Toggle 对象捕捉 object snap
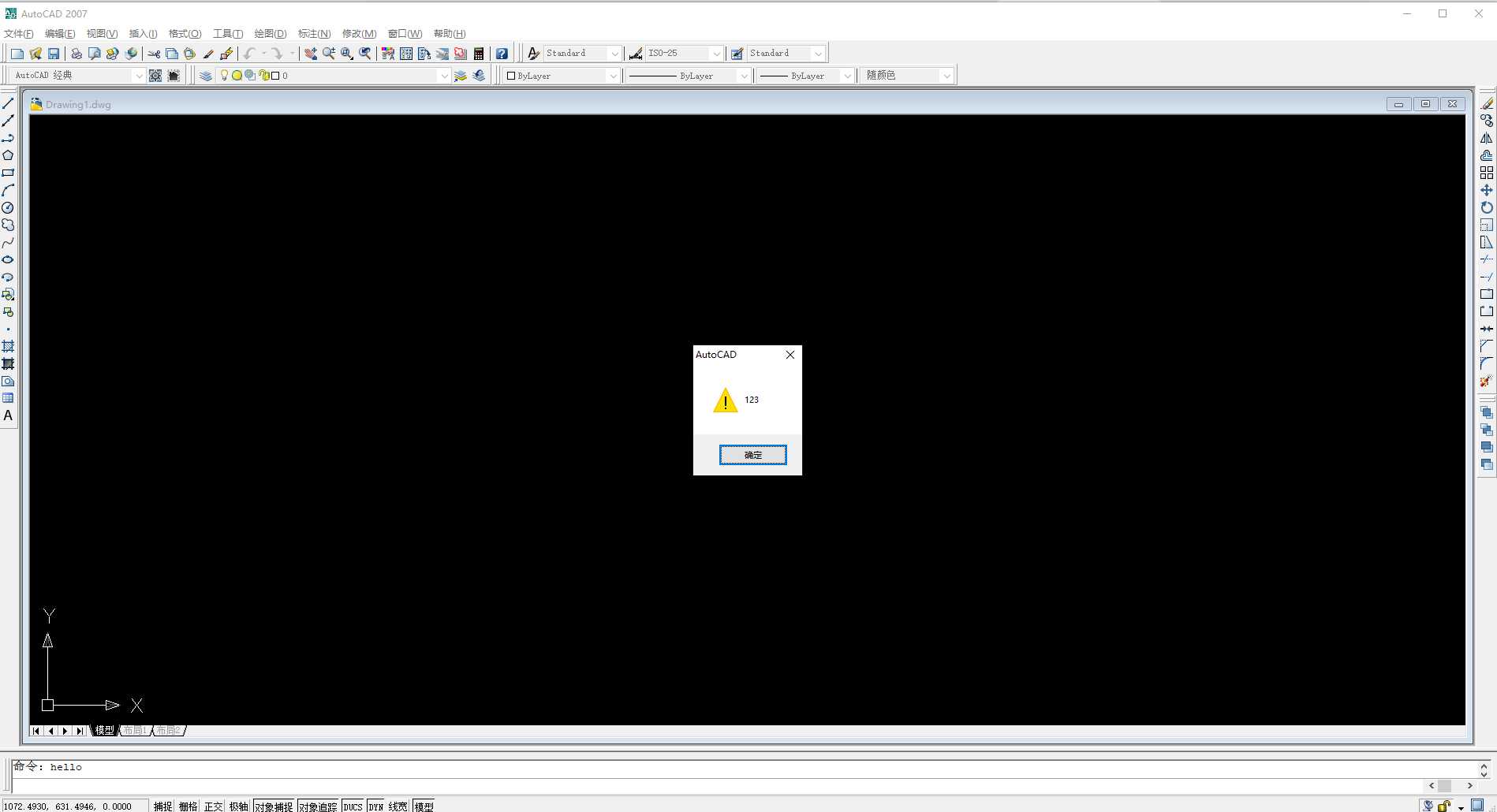 [x=274, y=806]
